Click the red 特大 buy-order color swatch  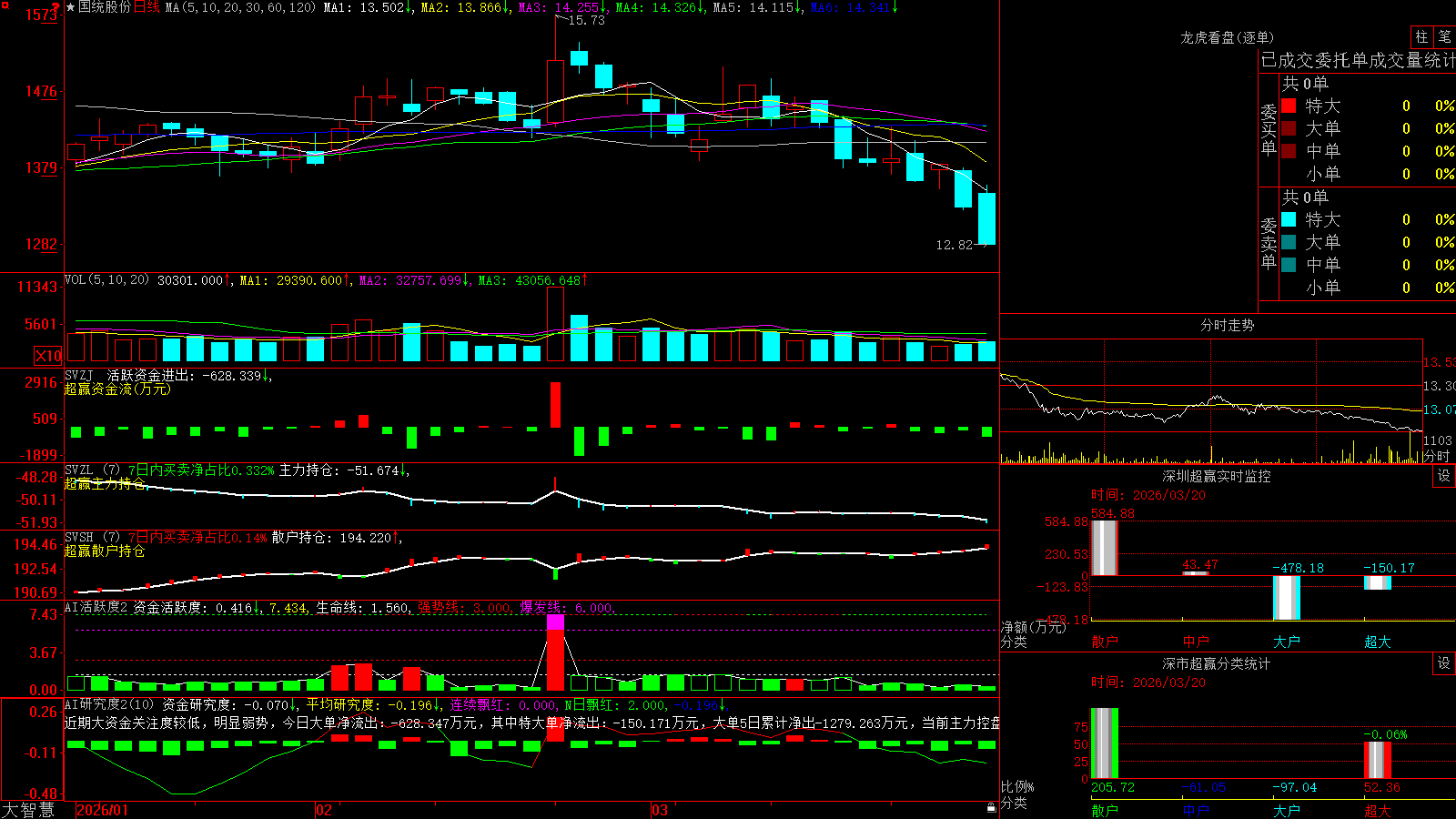tap(1289, 106)
